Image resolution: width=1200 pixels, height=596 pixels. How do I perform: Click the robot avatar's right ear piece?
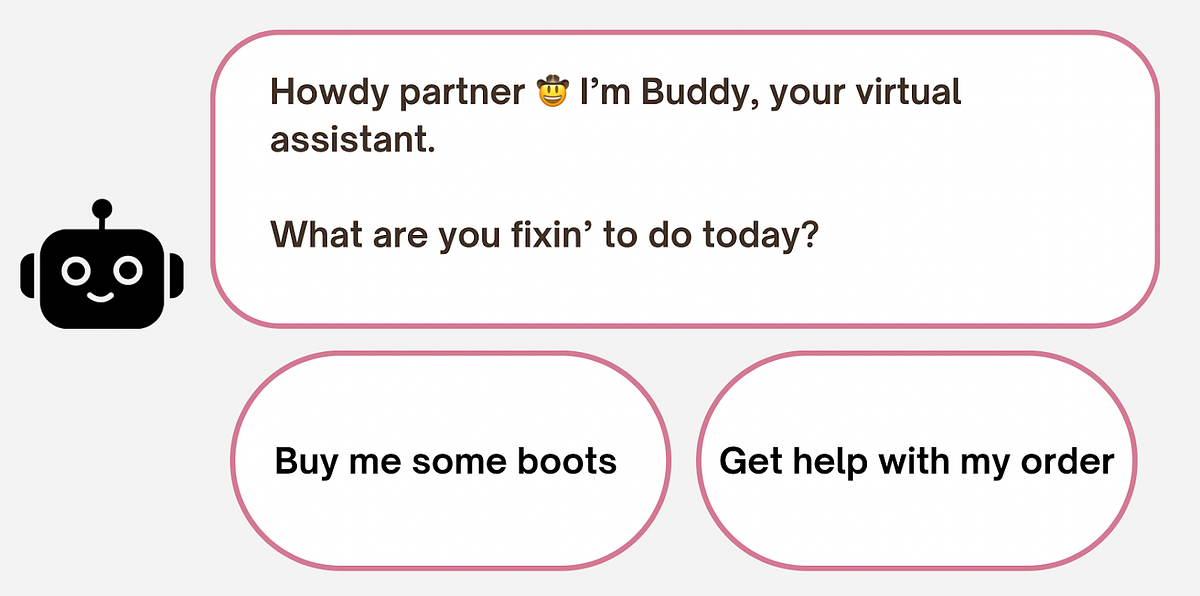click(x=176, y=275)
